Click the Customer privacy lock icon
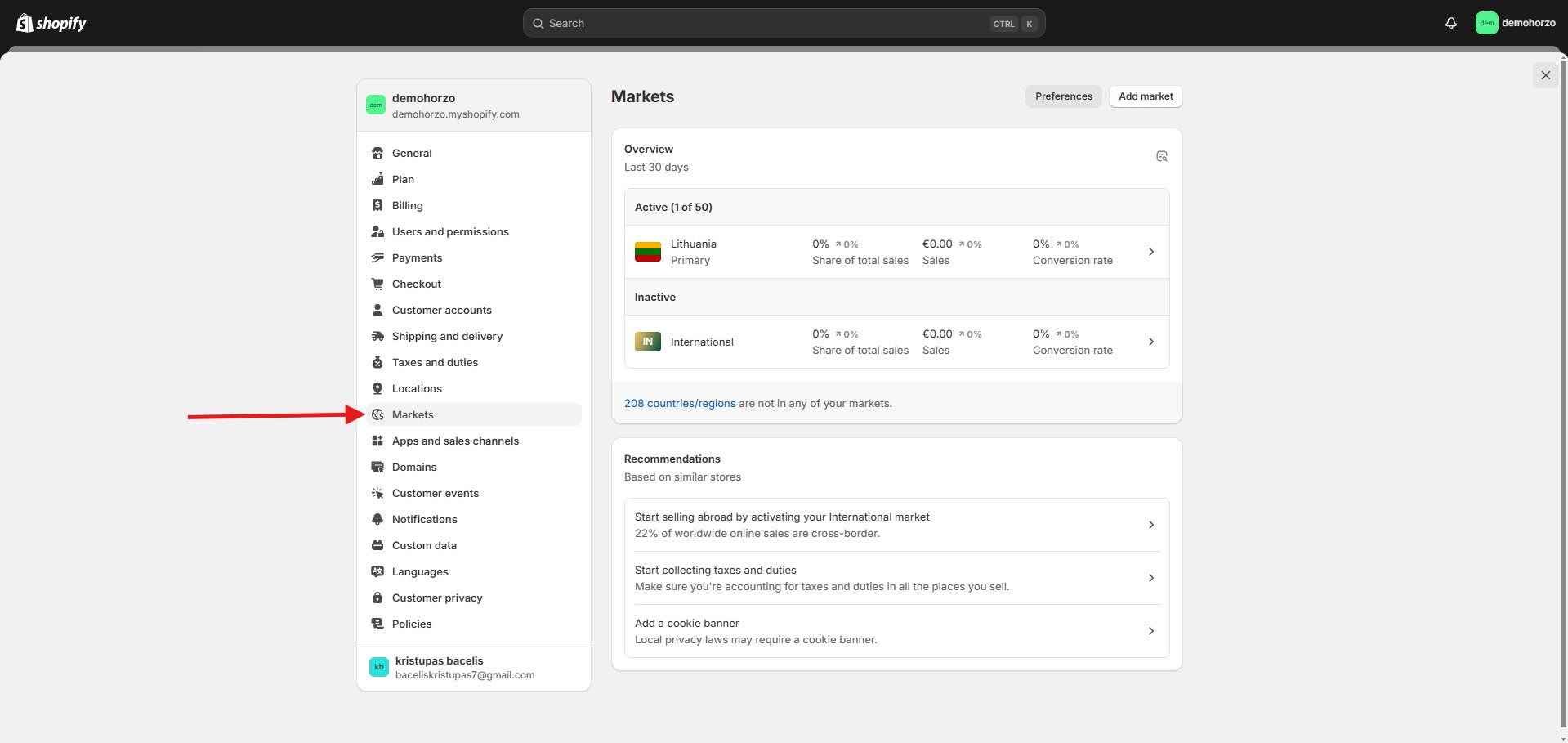This screenshot has height=743, width=1568. [377, 598]
